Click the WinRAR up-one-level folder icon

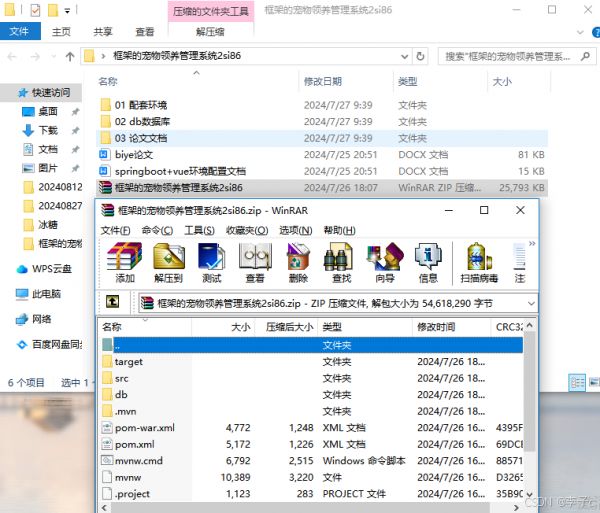point(112,302)
